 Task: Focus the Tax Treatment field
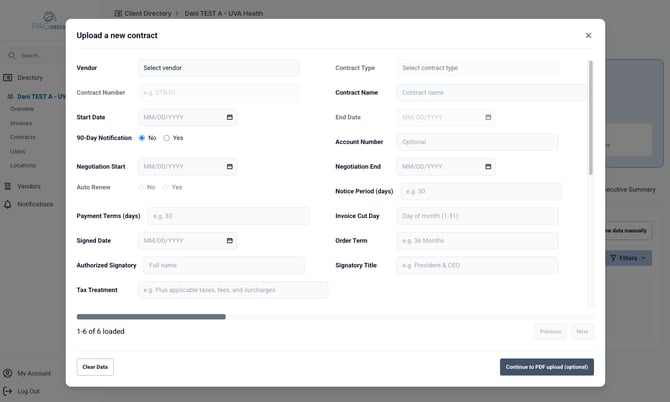[x=233, y=290]
